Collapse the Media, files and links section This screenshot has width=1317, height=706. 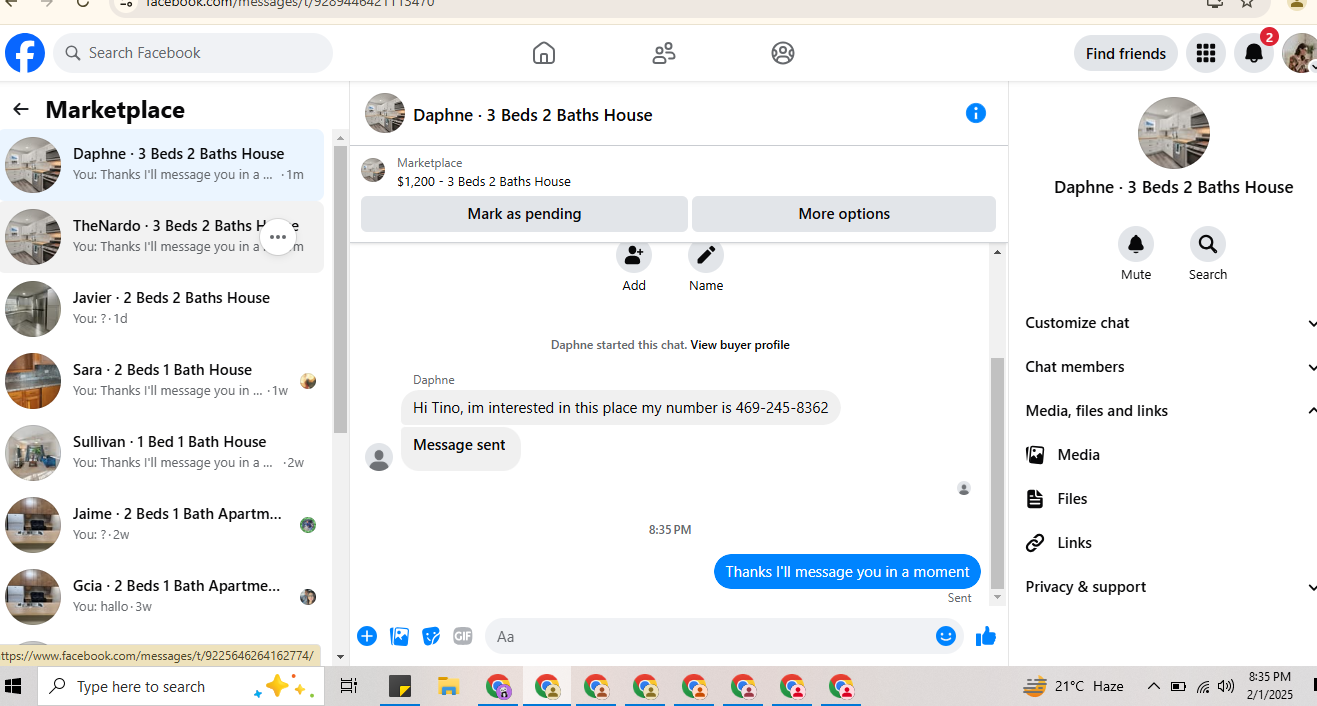(1168, 411)
